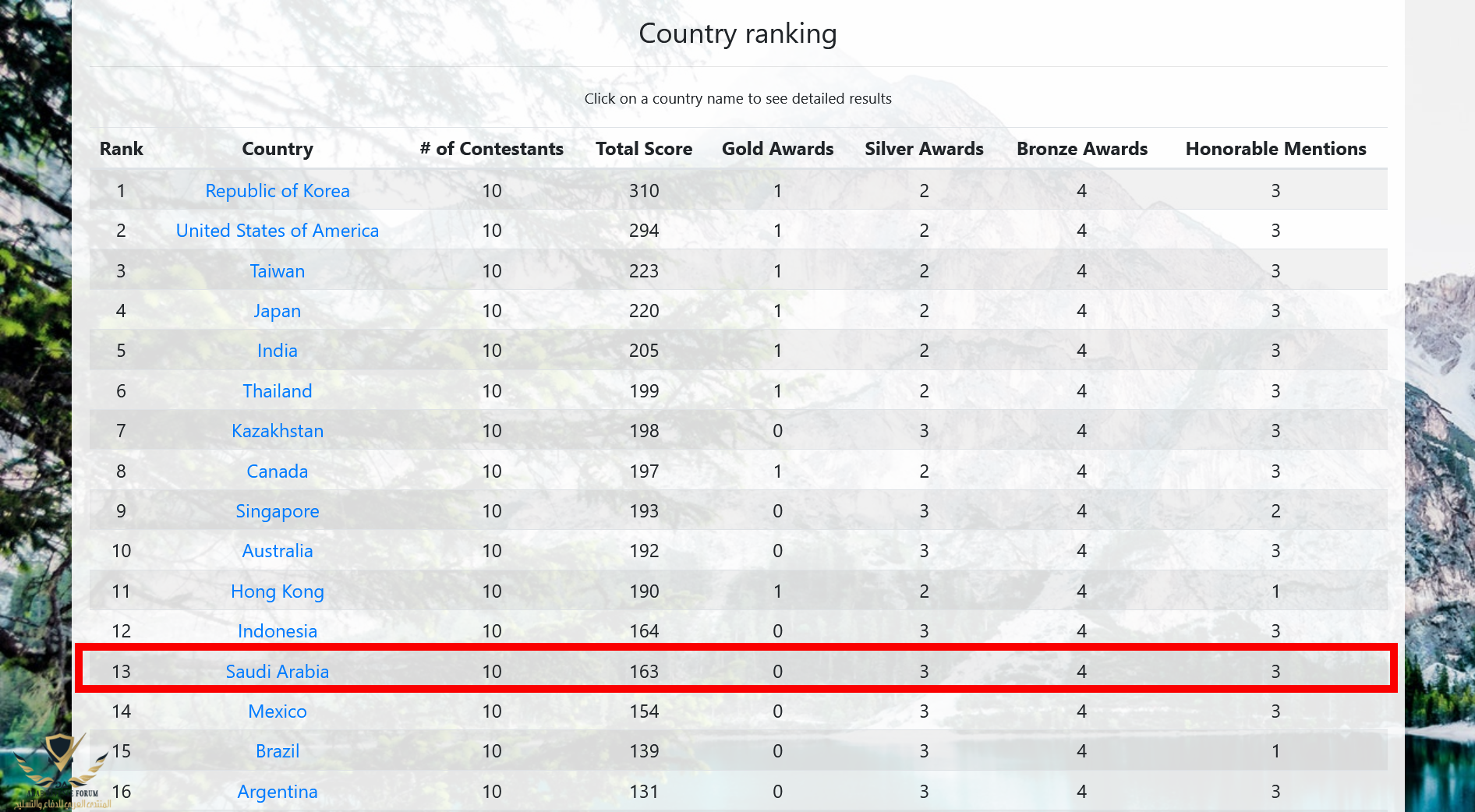Open Canada's results page

pos(277,471)
